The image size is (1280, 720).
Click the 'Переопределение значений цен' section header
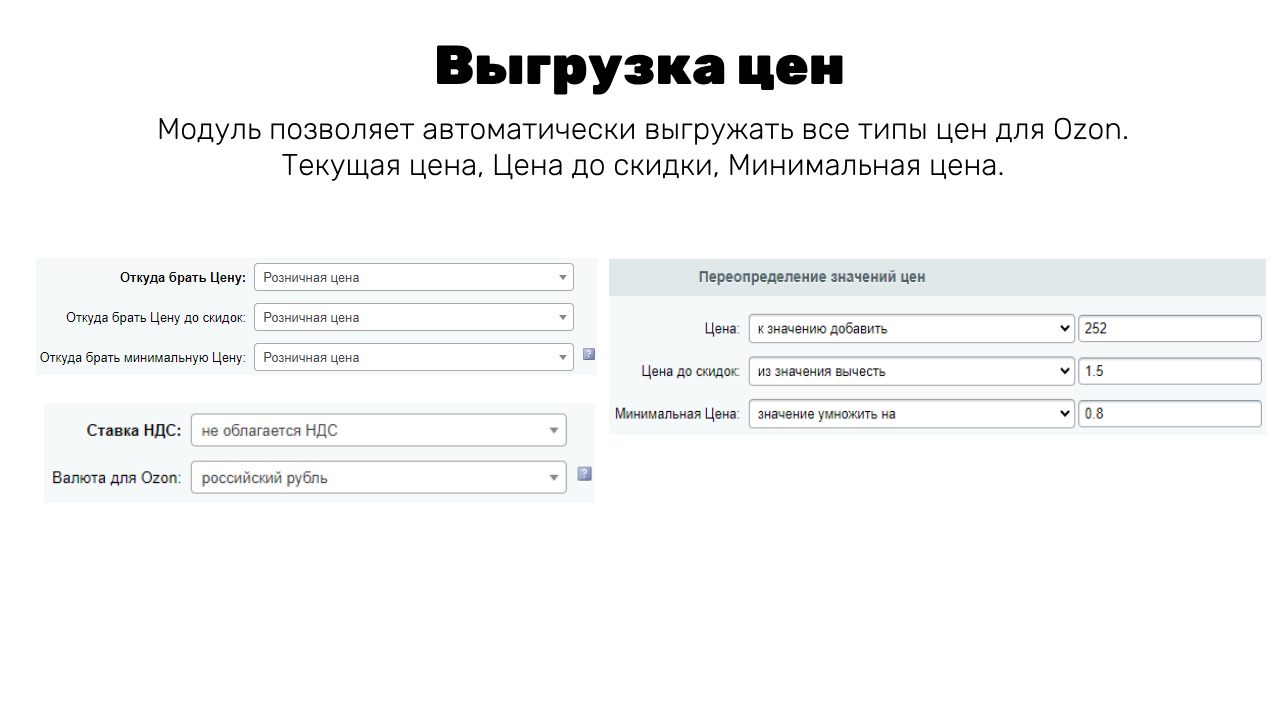[x=811, y=278]
